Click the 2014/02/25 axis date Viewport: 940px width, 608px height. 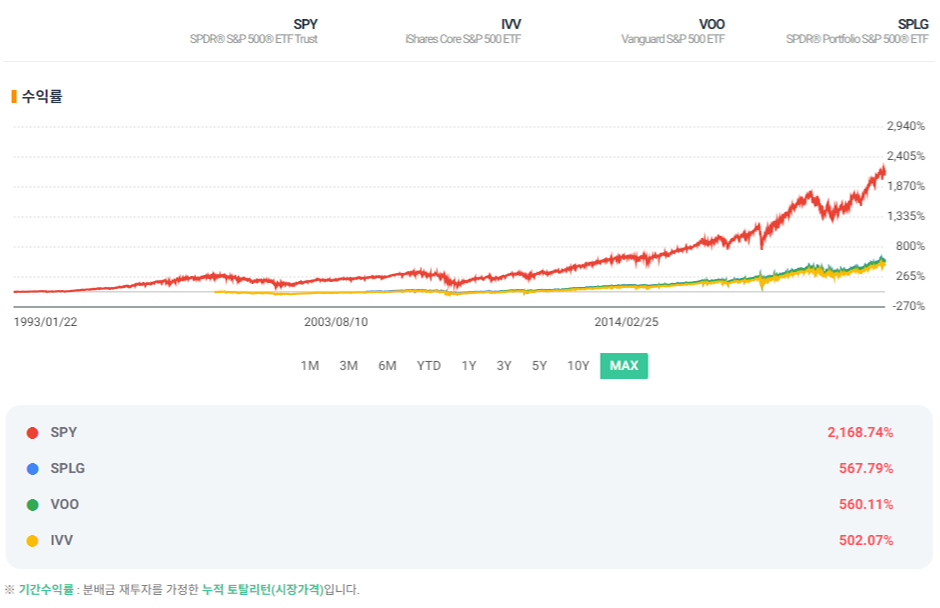[x=626, y=322]
